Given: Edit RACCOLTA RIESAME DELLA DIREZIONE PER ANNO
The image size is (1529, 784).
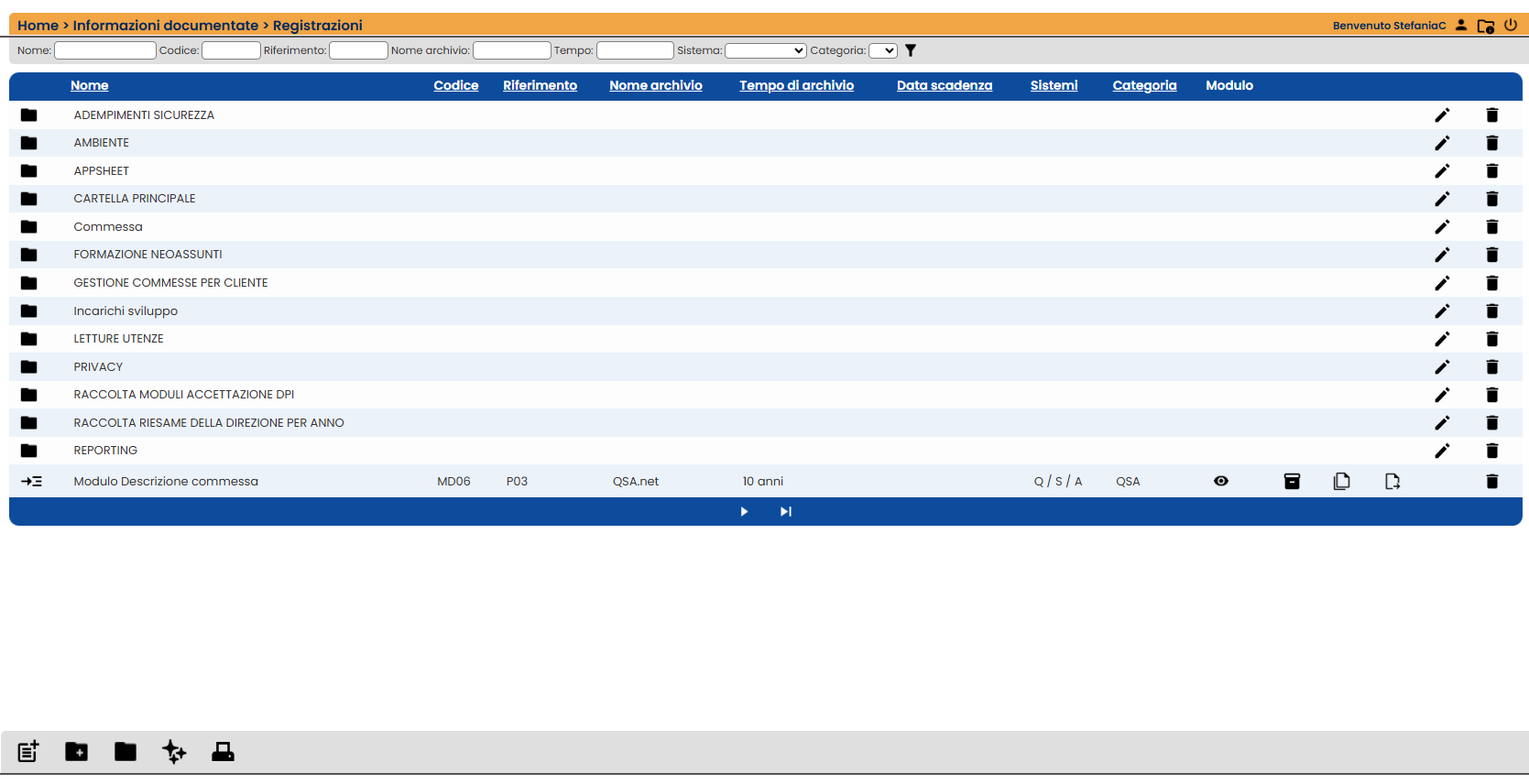Looking at the screenshot, I should pyautogui.click(x=1442, y=423).
